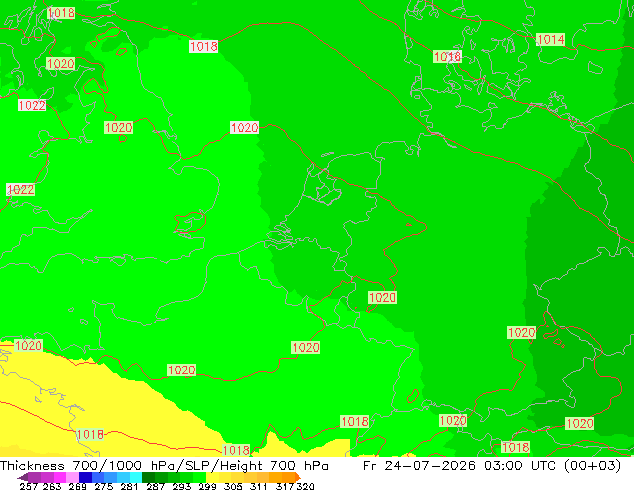Click the cyan legend swatch

[x=136, y=477]
